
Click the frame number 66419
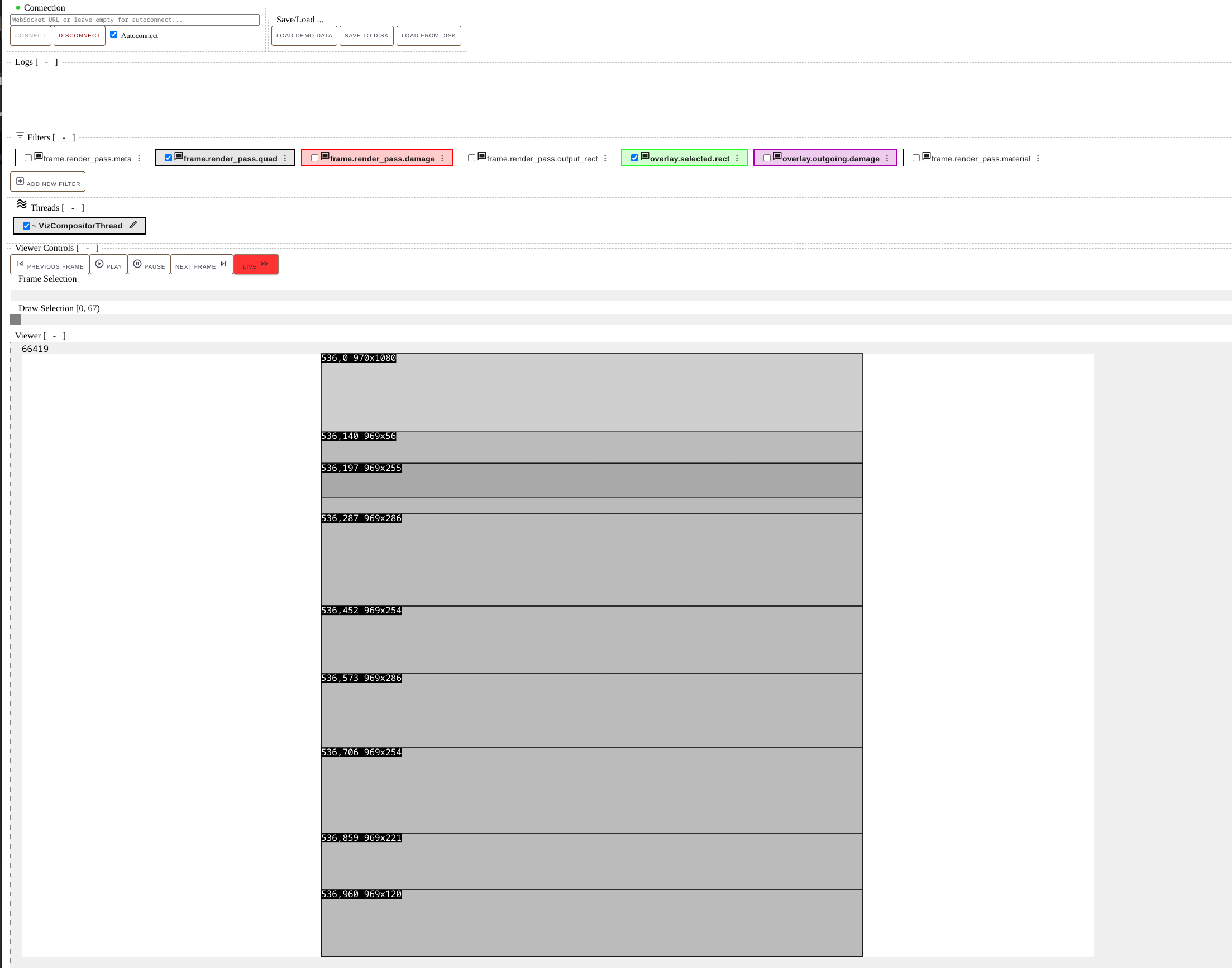35,349
